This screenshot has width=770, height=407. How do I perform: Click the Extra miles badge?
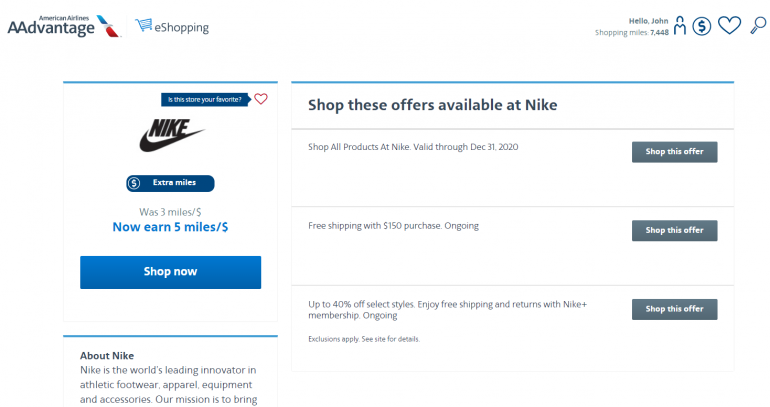(x=170, y=183)
